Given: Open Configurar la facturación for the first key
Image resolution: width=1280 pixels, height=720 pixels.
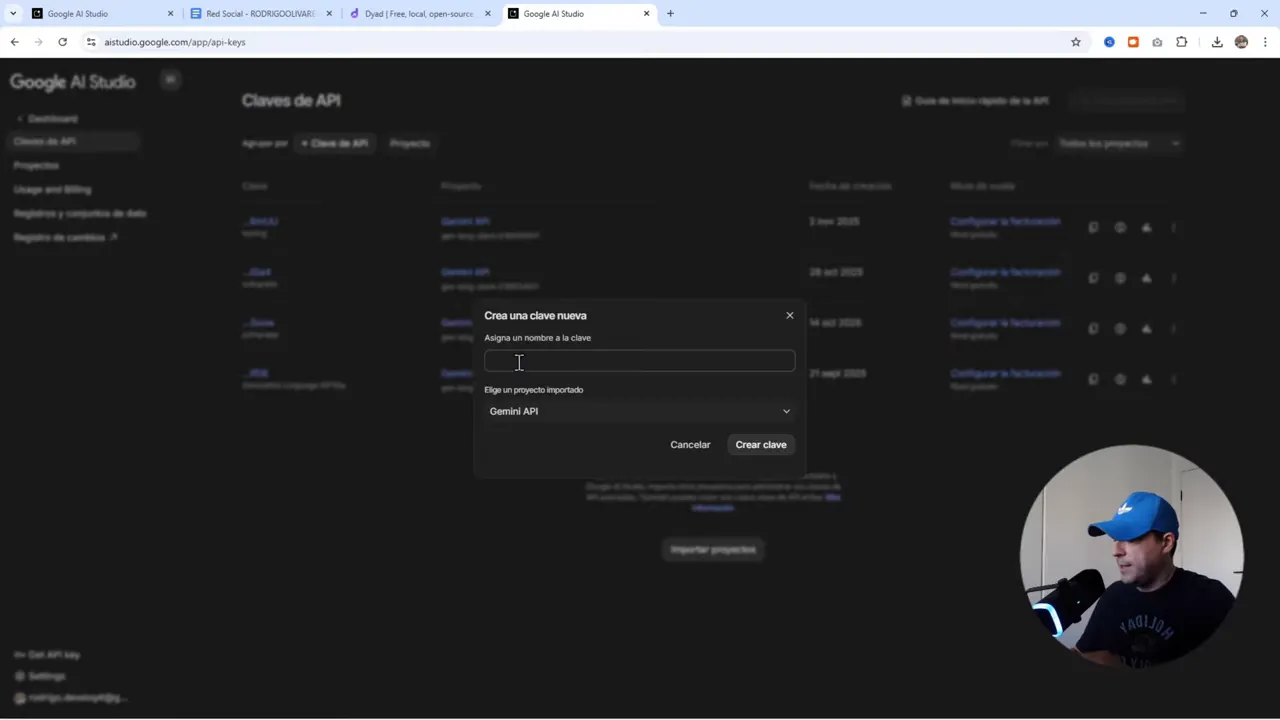Looking at the screenshot, I should point(1005,221).
